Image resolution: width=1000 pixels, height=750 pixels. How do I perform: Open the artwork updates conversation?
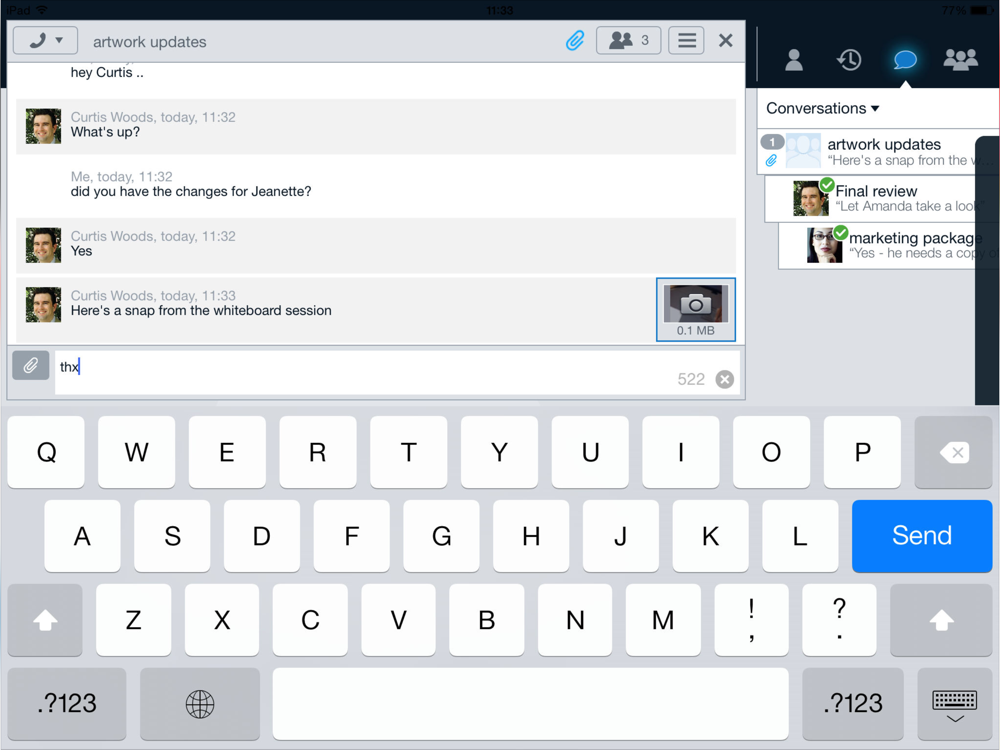(878, 152)
